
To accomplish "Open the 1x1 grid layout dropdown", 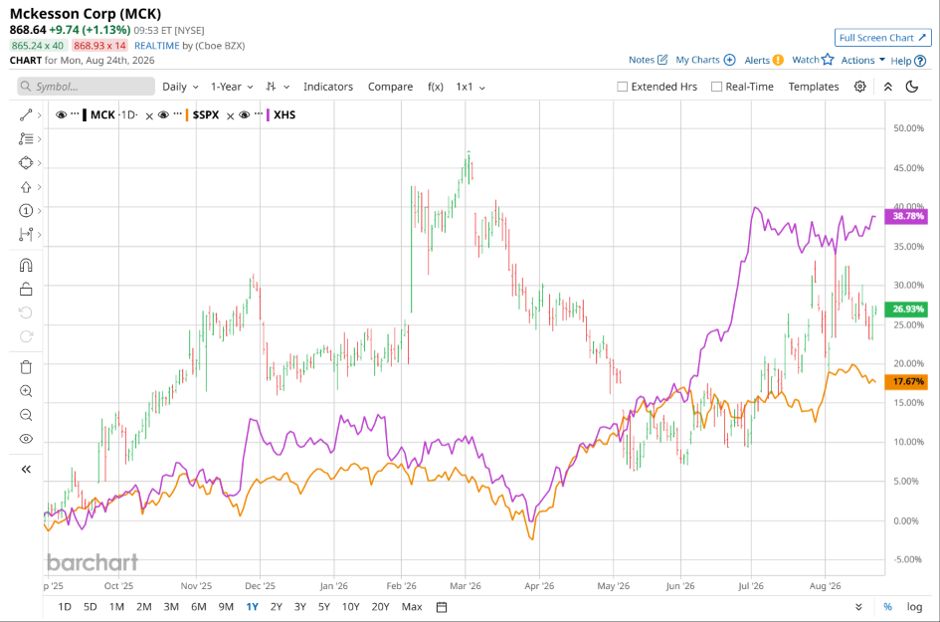I will (470, 87).
